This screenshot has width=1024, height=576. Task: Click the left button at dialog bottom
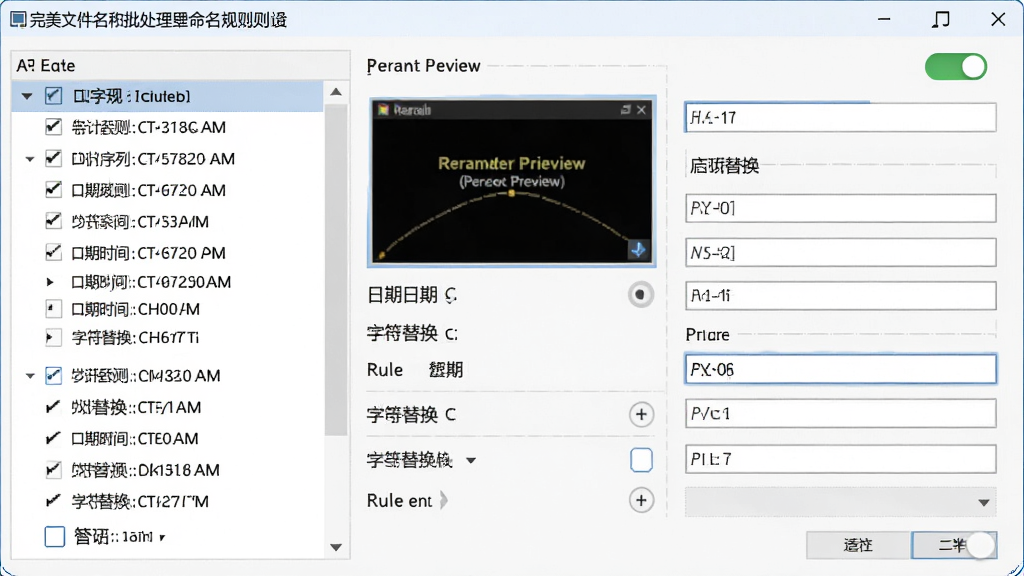858,545
